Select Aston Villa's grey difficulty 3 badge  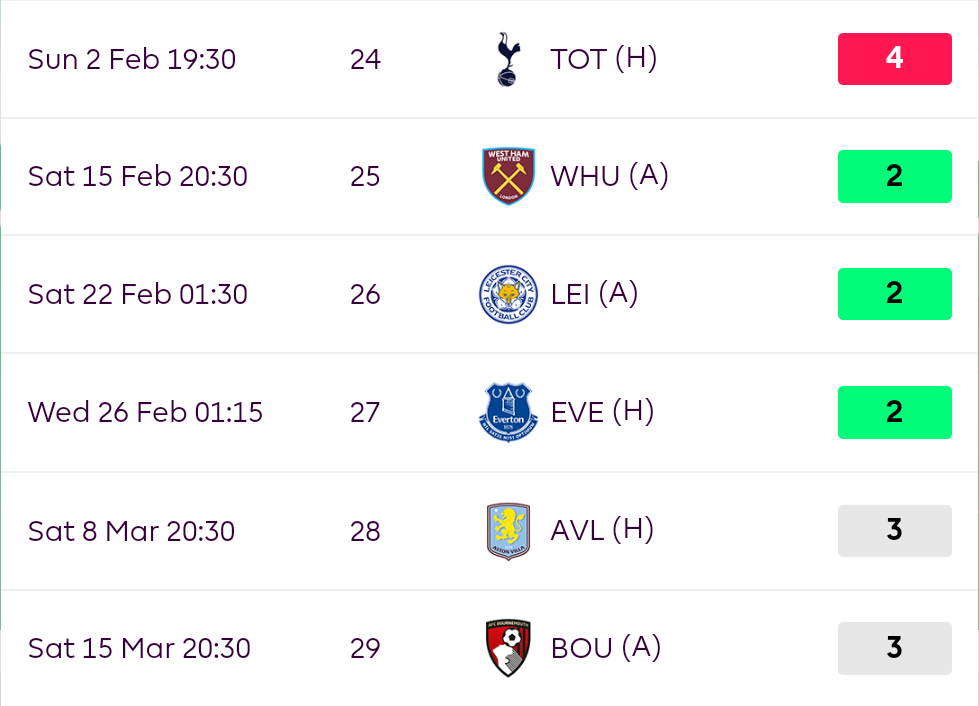click(x=894, y=530)
